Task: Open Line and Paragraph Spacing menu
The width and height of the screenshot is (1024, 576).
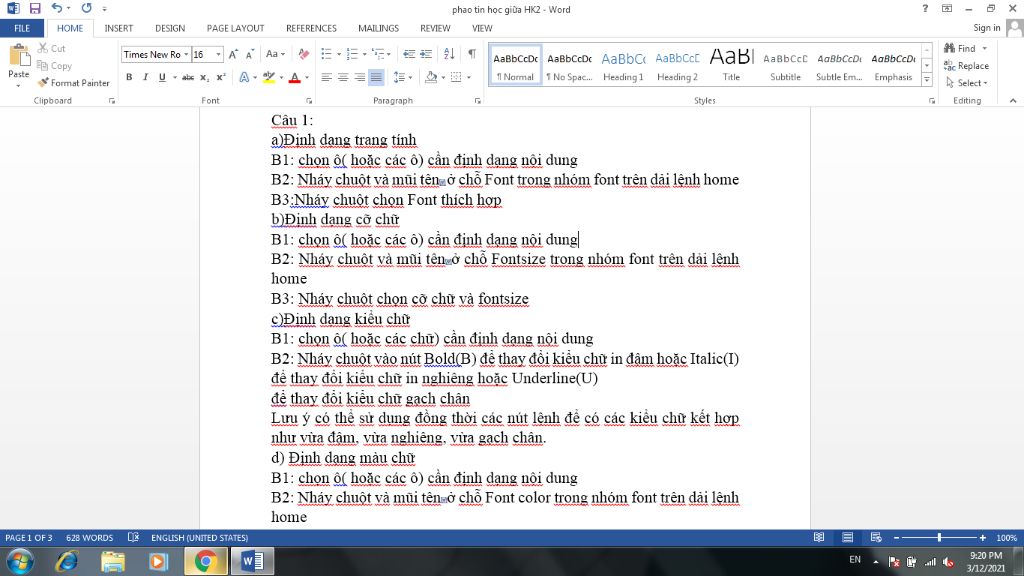Action: pos(402,77)
